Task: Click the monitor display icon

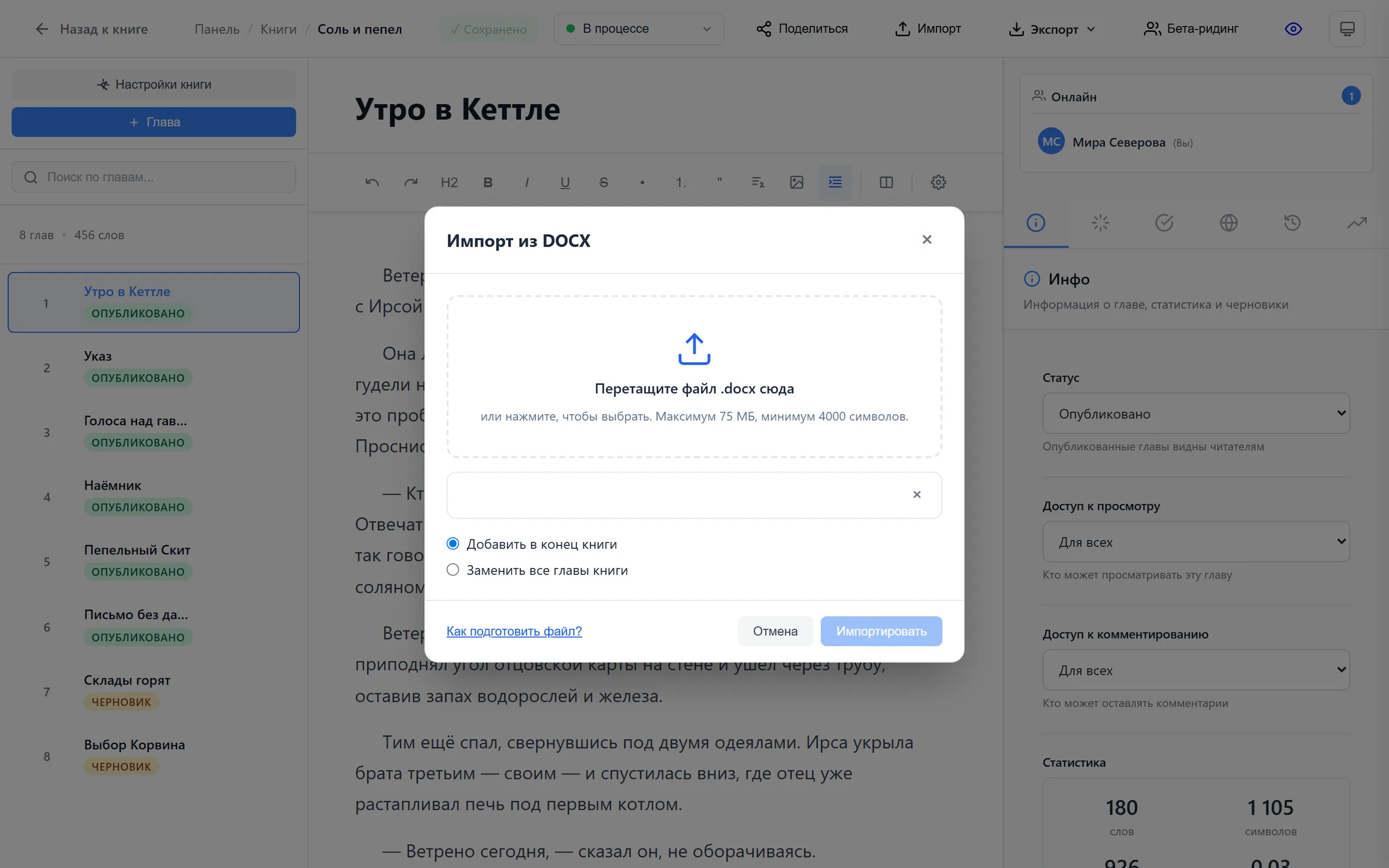Action: tap(1347, 29)
